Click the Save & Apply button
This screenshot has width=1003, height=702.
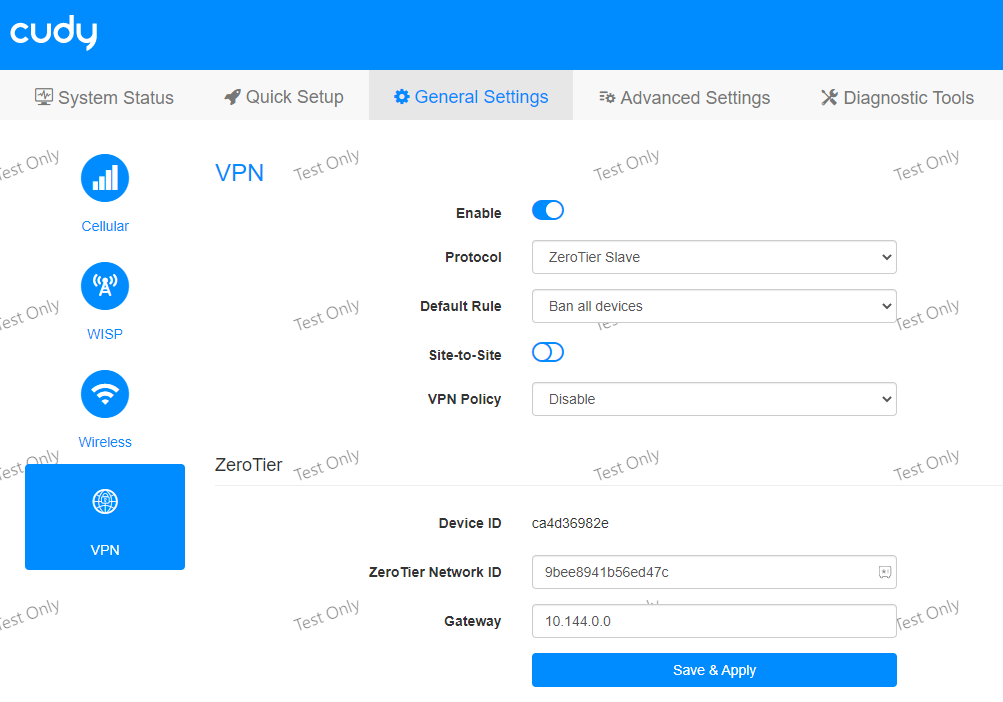715,670
